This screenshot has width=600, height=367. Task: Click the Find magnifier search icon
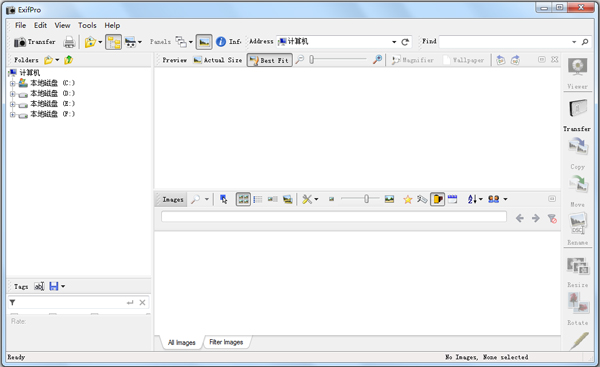point(585,42)
